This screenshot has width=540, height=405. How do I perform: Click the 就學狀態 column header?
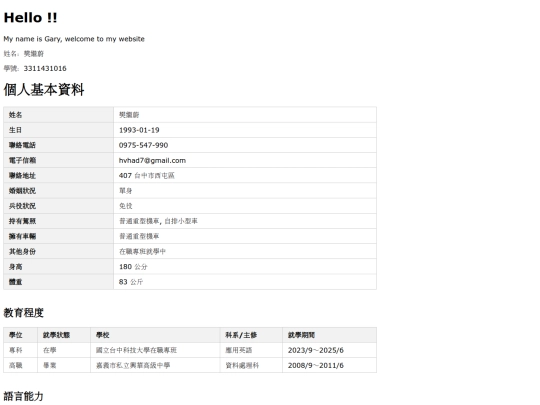click(56, 335)
